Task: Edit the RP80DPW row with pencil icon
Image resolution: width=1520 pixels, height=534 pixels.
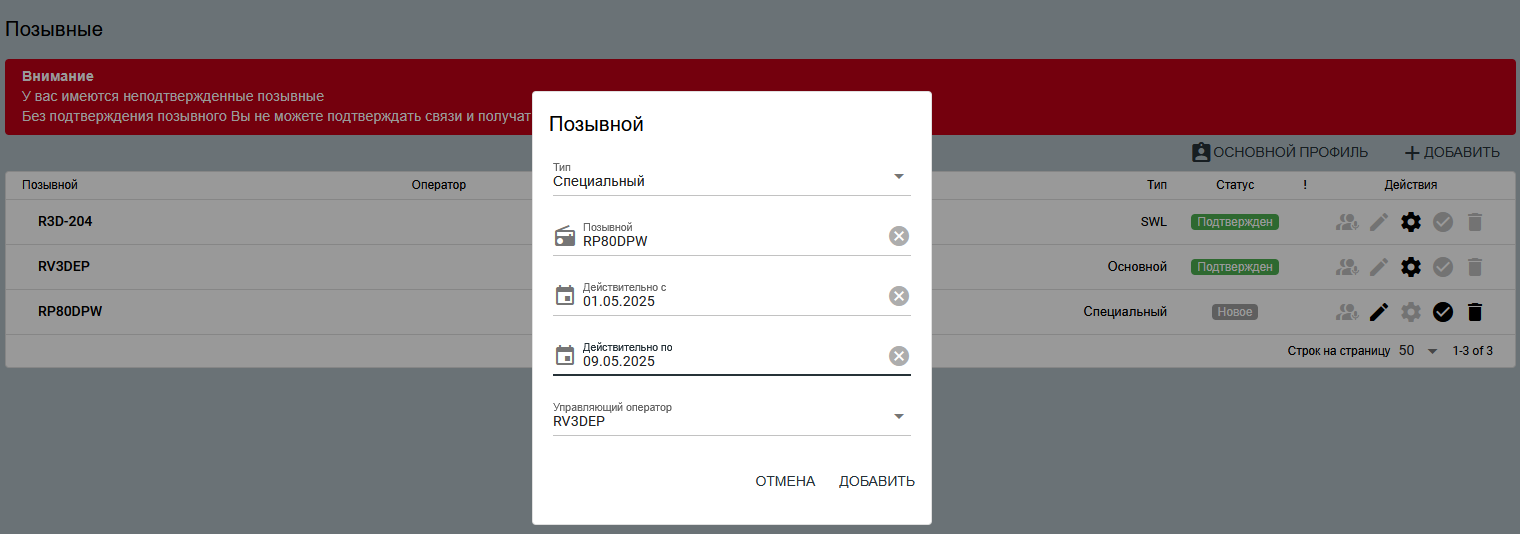Action: 1379,312
